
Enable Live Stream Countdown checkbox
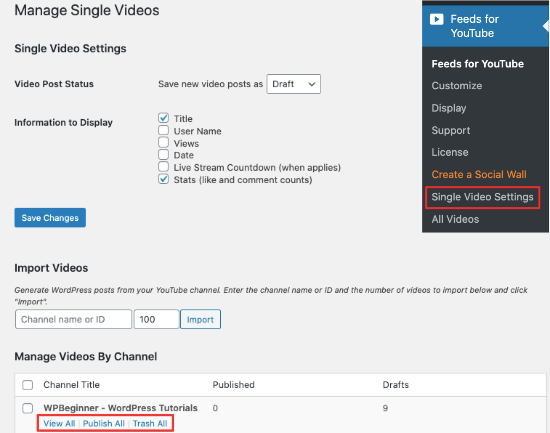tap(163, 167)
